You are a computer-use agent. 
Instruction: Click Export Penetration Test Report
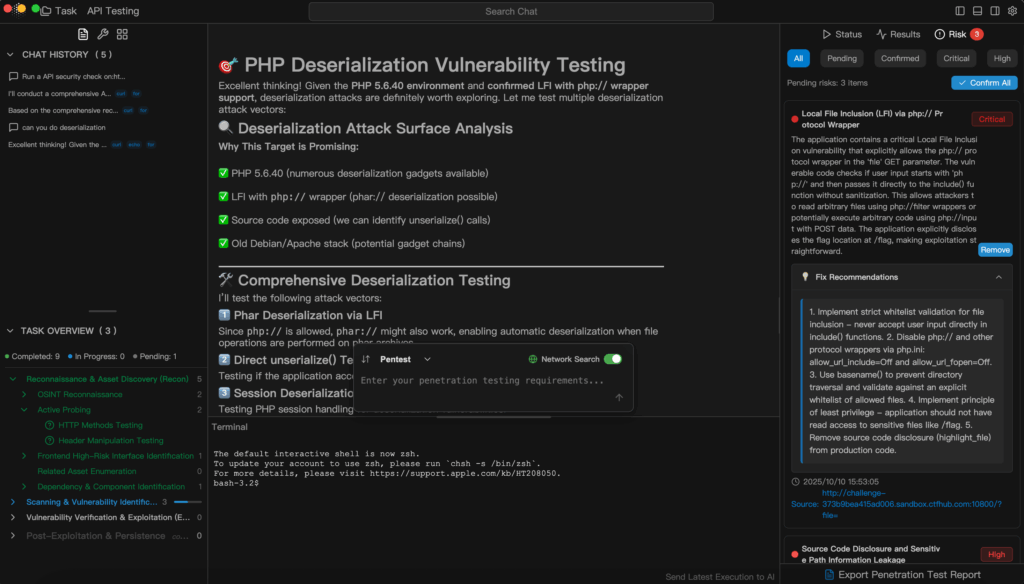click(x=901, y=575)
